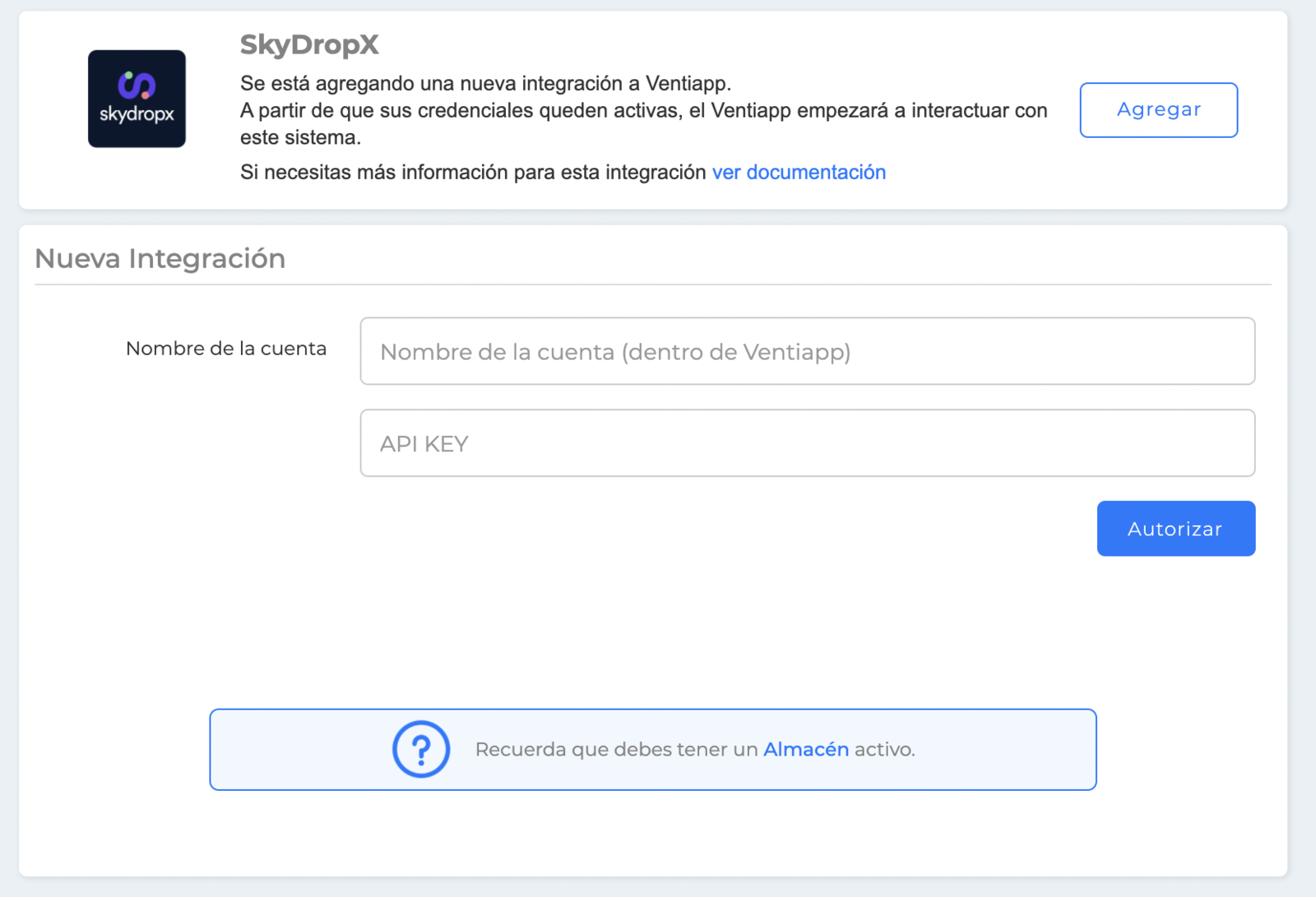
Task: Click the 'Nombre de la cuenta' label
Action: coord(226,349)
